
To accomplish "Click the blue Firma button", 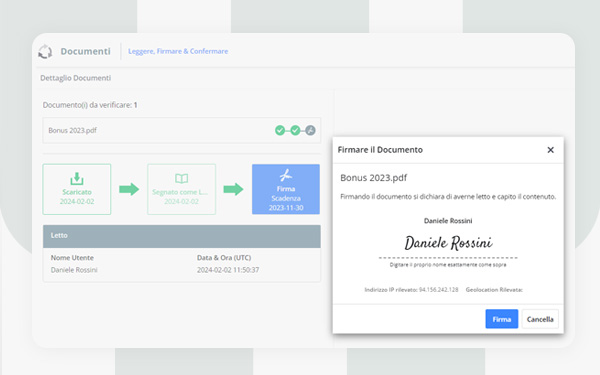I will click(x=502, y=319).
